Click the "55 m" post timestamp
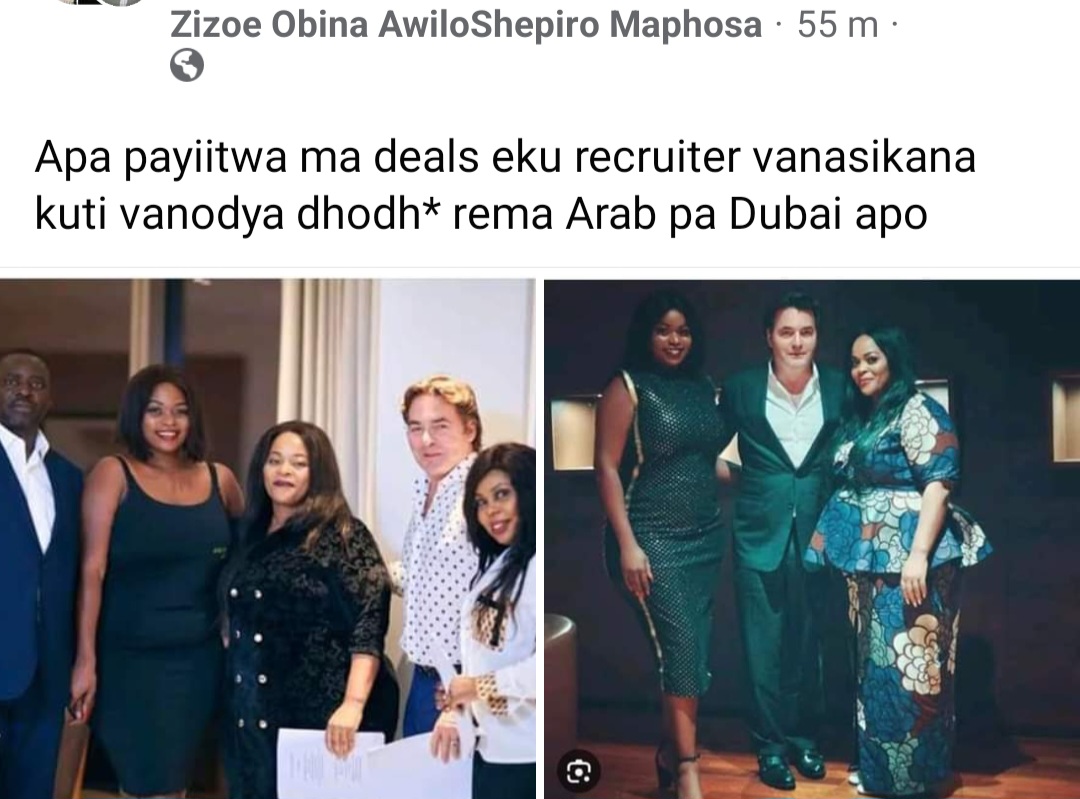 838,25
